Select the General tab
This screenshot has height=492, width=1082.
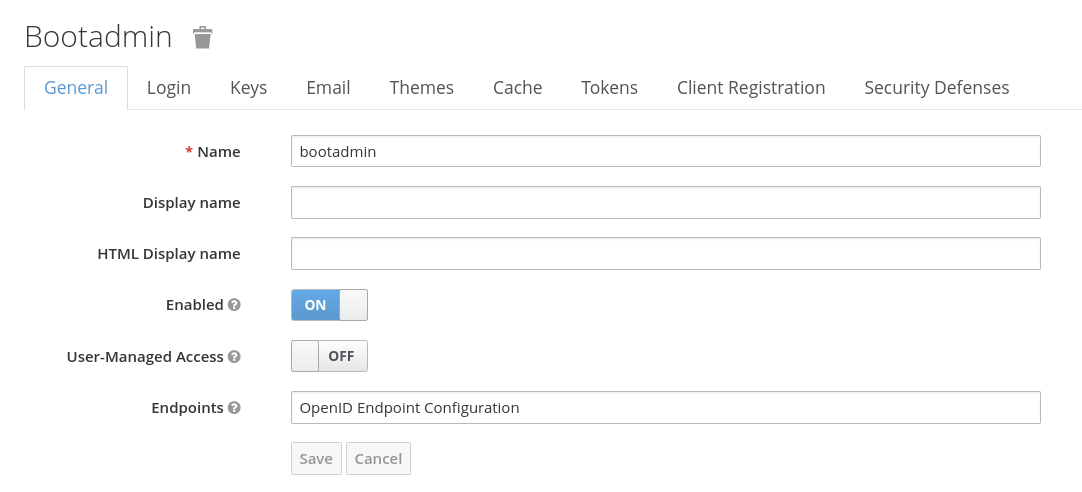click(x=76, y=88)
